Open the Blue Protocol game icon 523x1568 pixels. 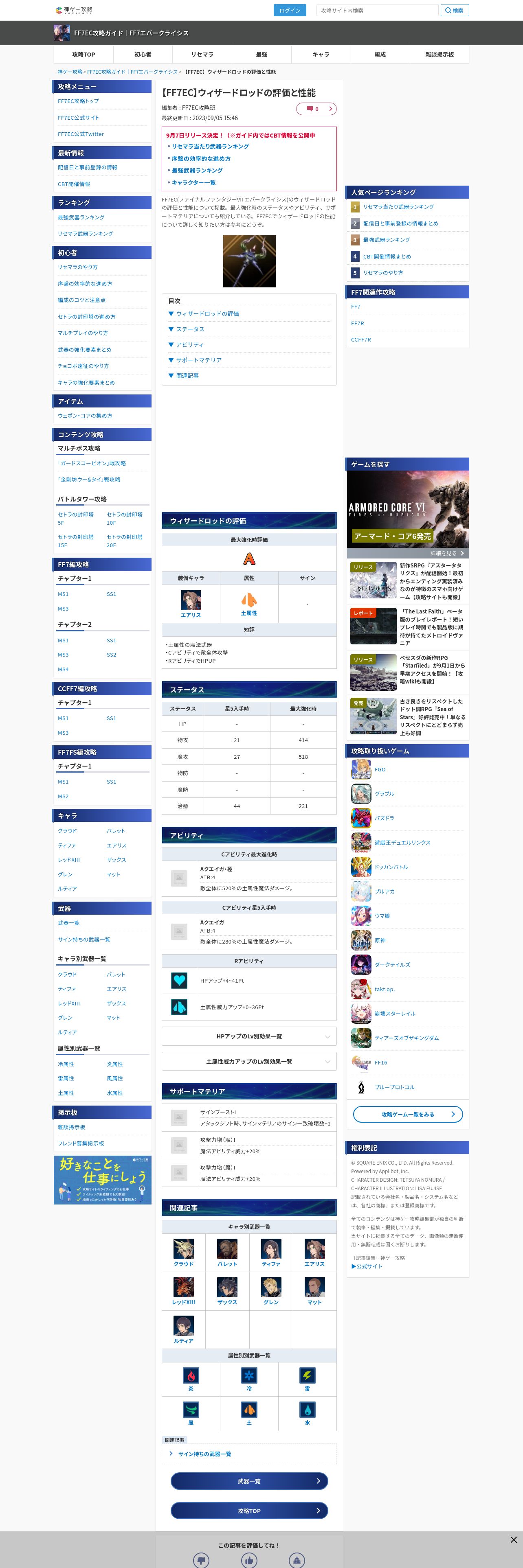click(x=361, y=1087)
